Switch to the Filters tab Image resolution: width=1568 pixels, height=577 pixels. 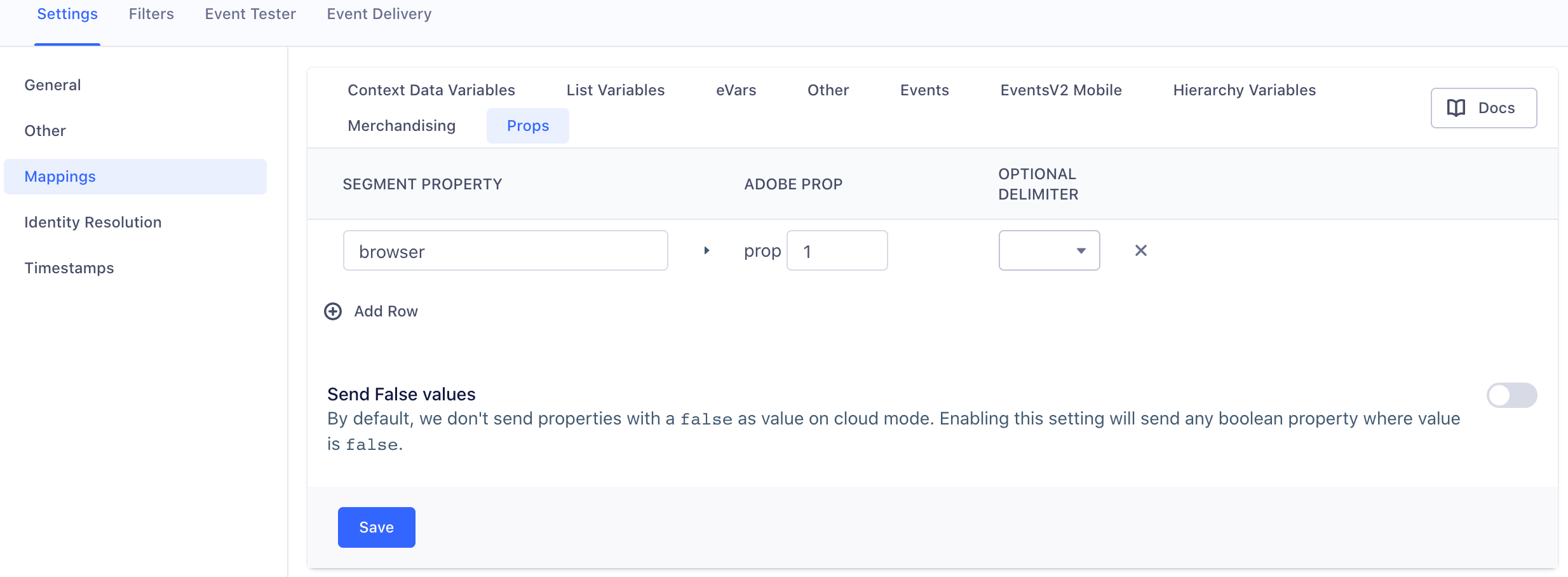coord(151,14)
